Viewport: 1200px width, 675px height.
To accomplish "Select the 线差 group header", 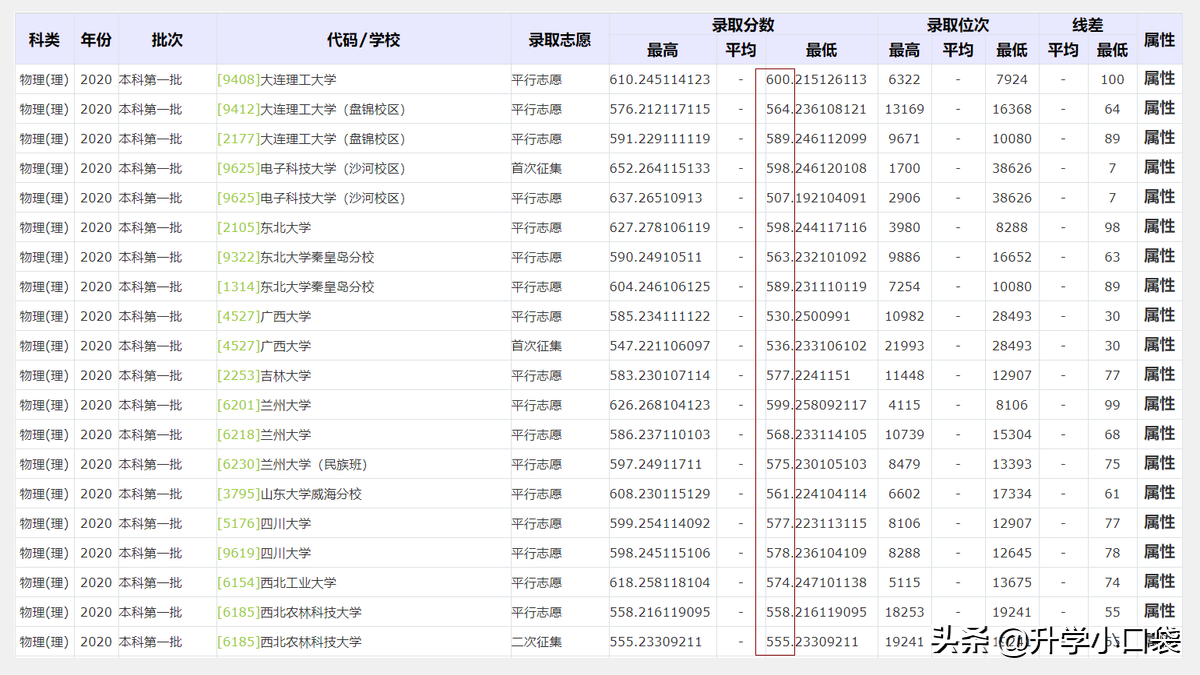I will click(x=1088, y=25).
